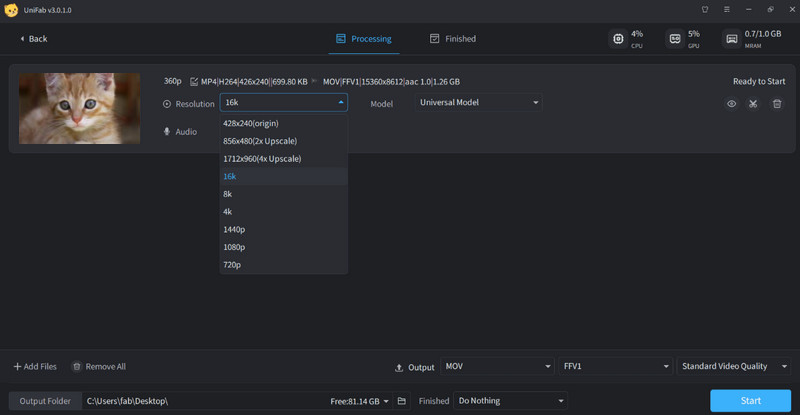Delete the video with trash icon
This screenshot has width=800, height=415.
(777, 104)
